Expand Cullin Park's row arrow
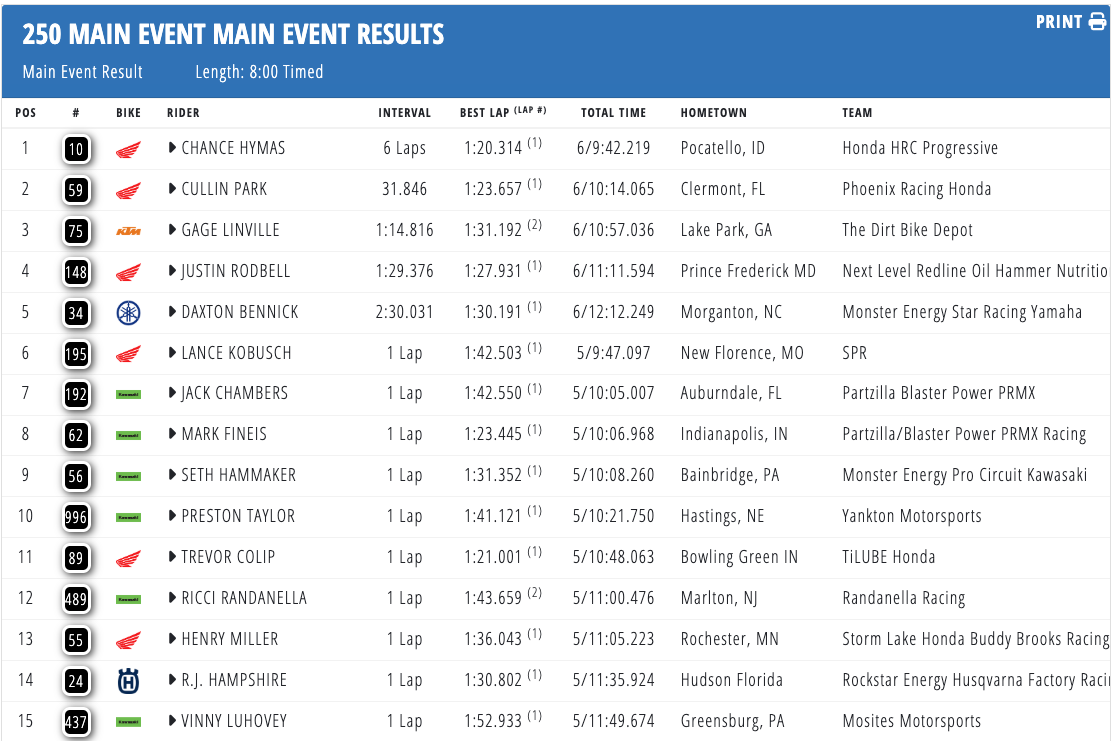 coord(173,190)
